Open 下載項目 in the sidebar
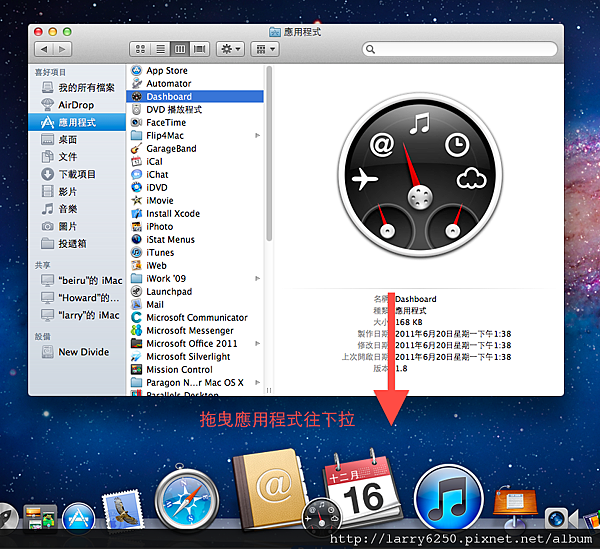This screenshot has height=549, width=600. coord(77,174)
